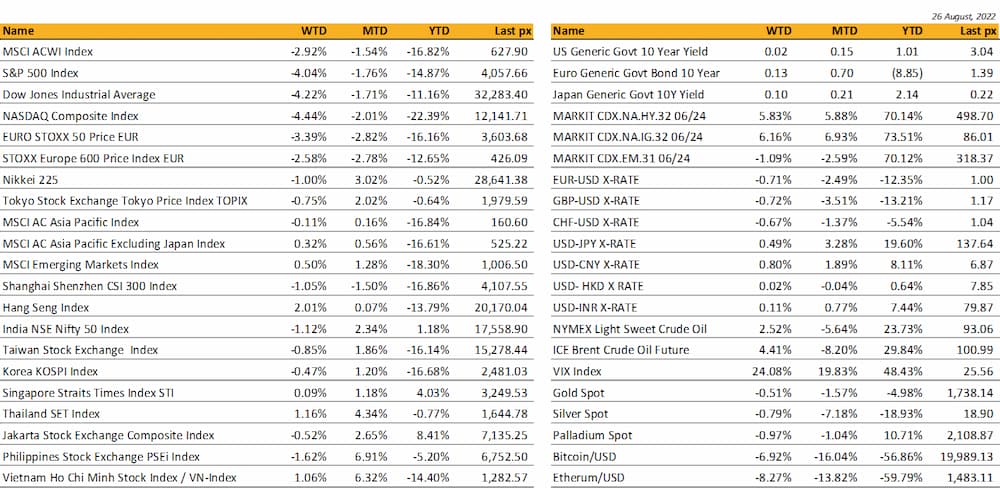This screenshot has width=1000, height=488.
Task: Click the VIX Index row name
Action: [578, 371]
